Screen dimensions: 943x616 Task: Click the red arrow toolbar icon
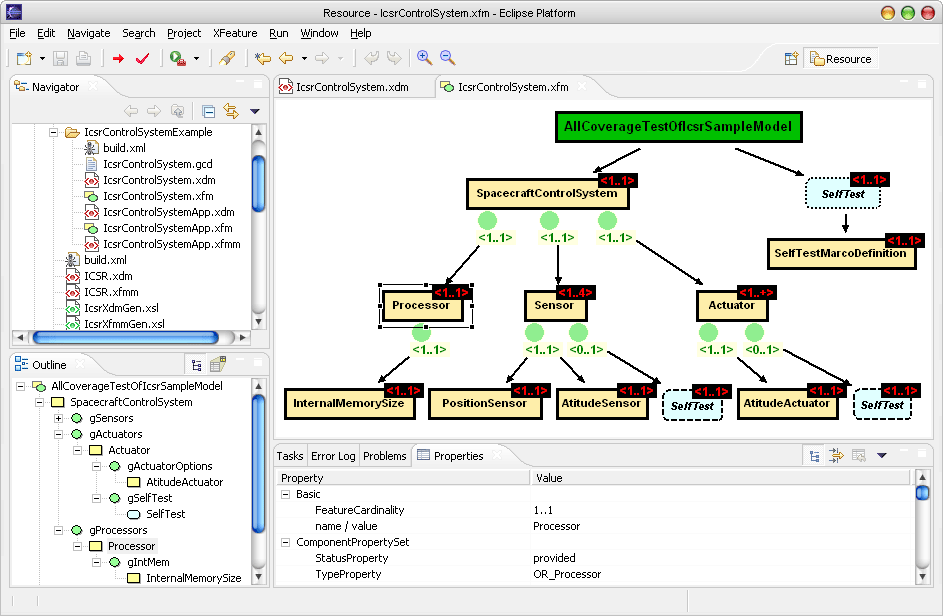pos(118,58)
